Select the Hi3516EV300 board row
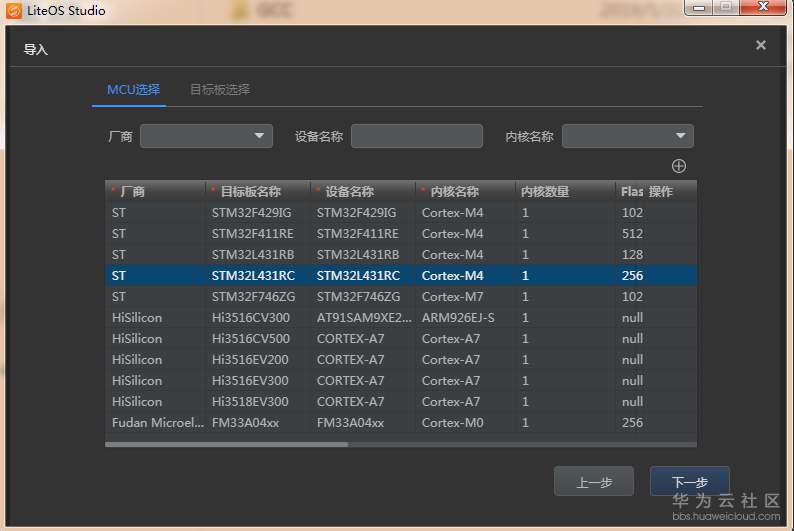This screenshot has width=794, height=531. pyautogui.click(x=401, y=381)
